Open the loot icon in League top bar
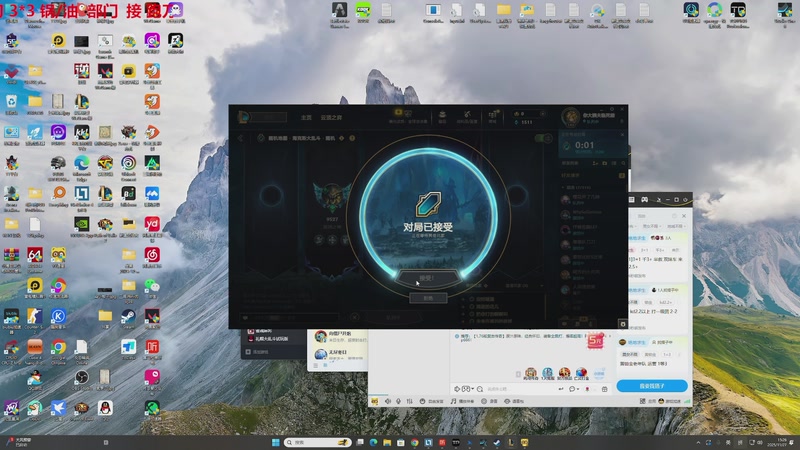The height and width of the screenshot is (450, 800). pyautogui.click(x=442, y=115)
